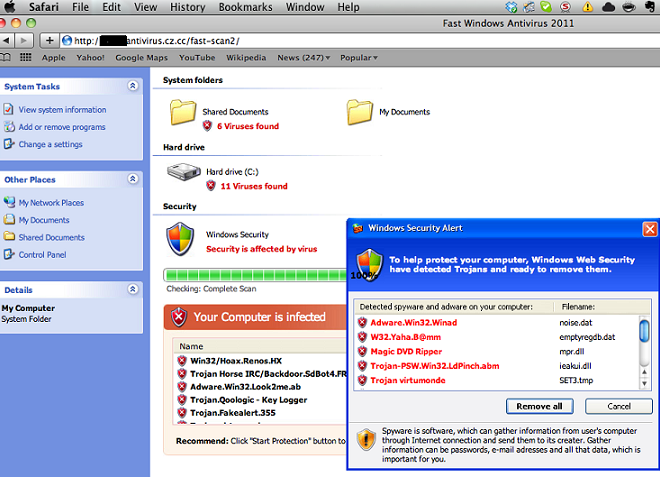Click the Cancel button in Security Alert
Viewport: 660px width, 477px height.
619,406
